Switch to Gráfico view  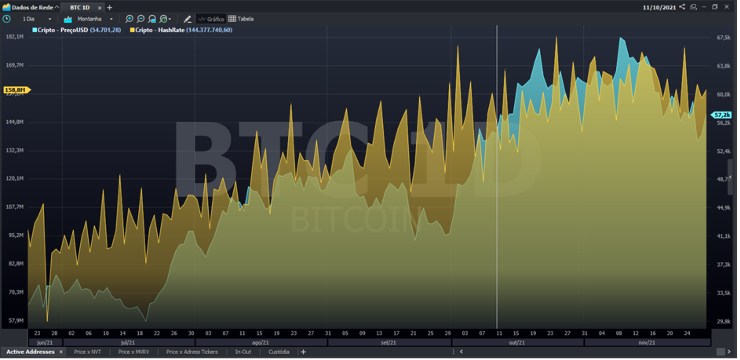[x=211, y=19]
